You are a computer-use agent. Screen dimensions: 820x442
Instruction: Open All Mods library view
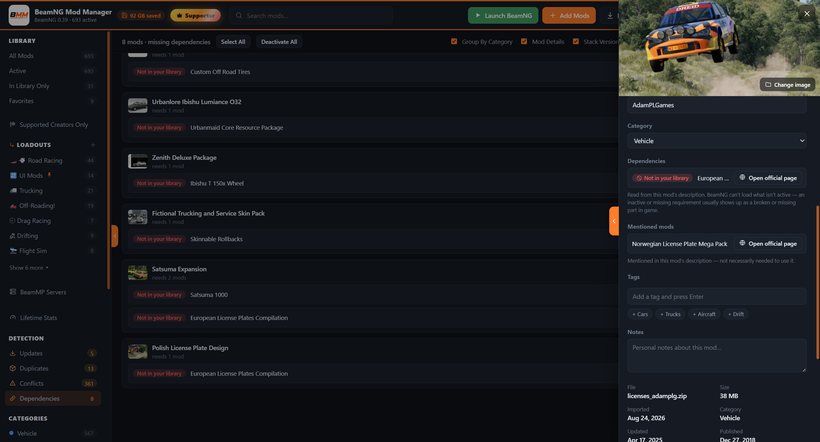pyautogui.click(x=52, y=56)
